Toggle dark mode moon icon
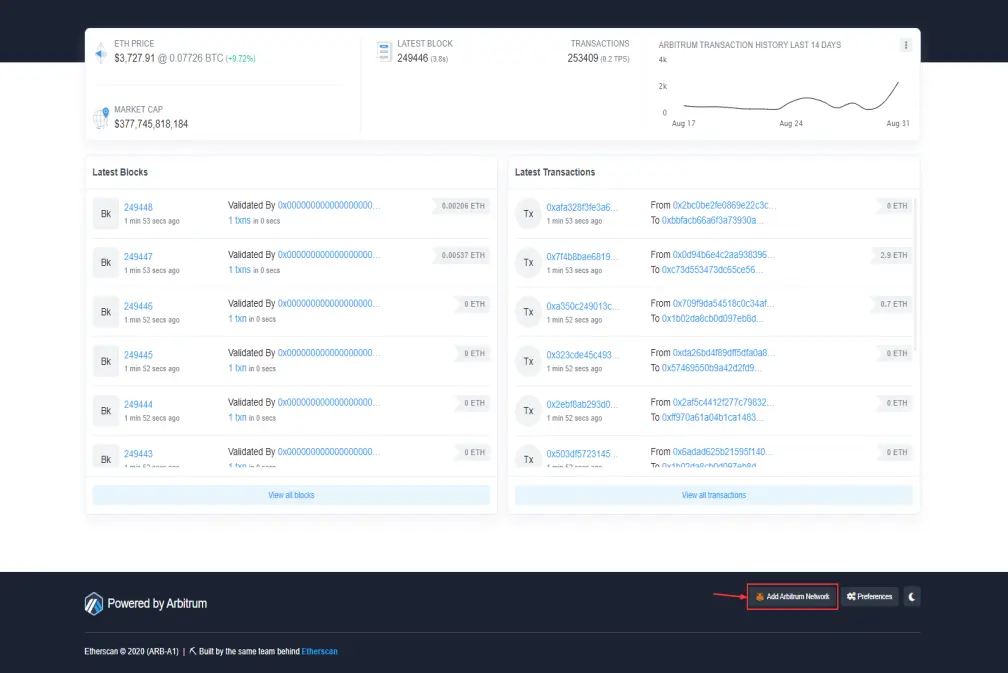This screenshot has height=673, width=1008. pos(912,597)
